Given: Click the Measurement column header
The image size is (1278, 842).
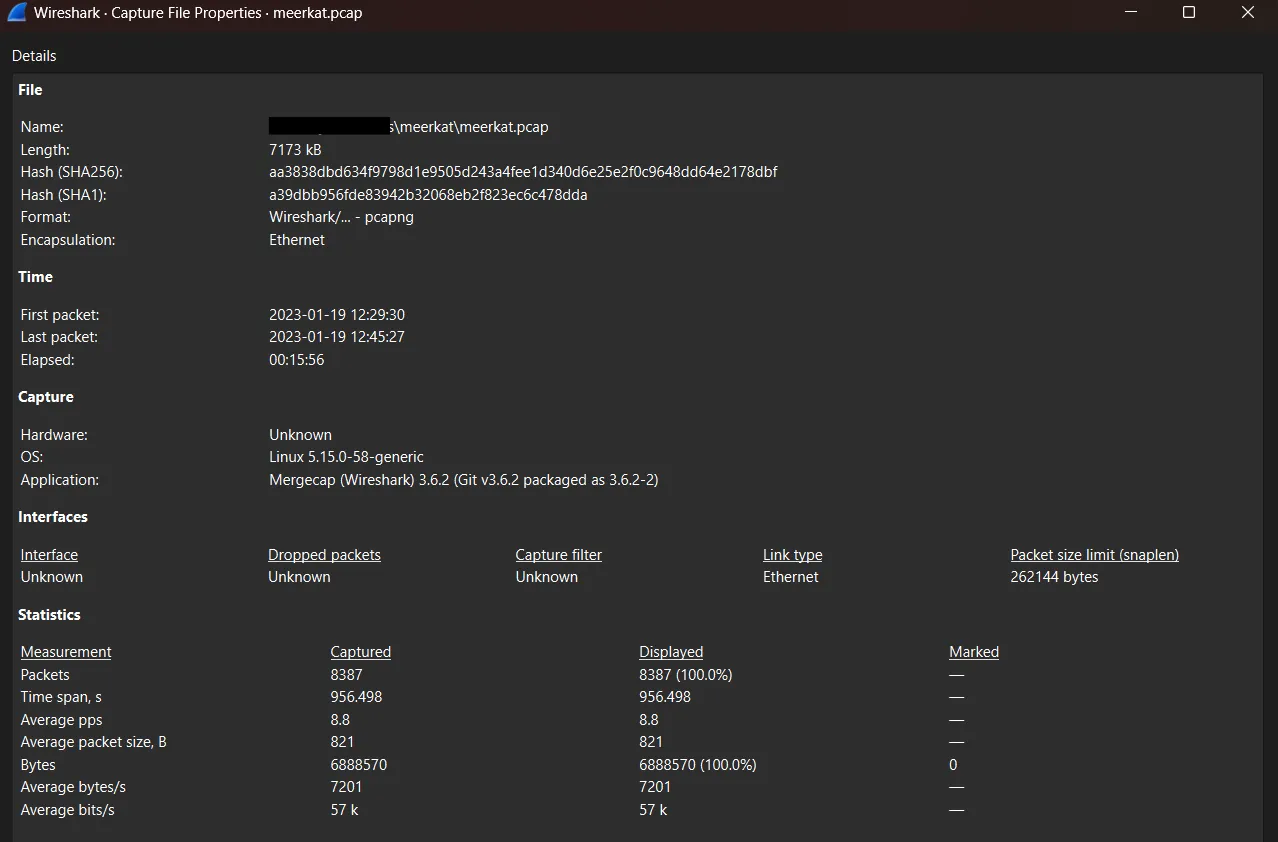Looking at the screenshot, I should click(x=65, y=651).
